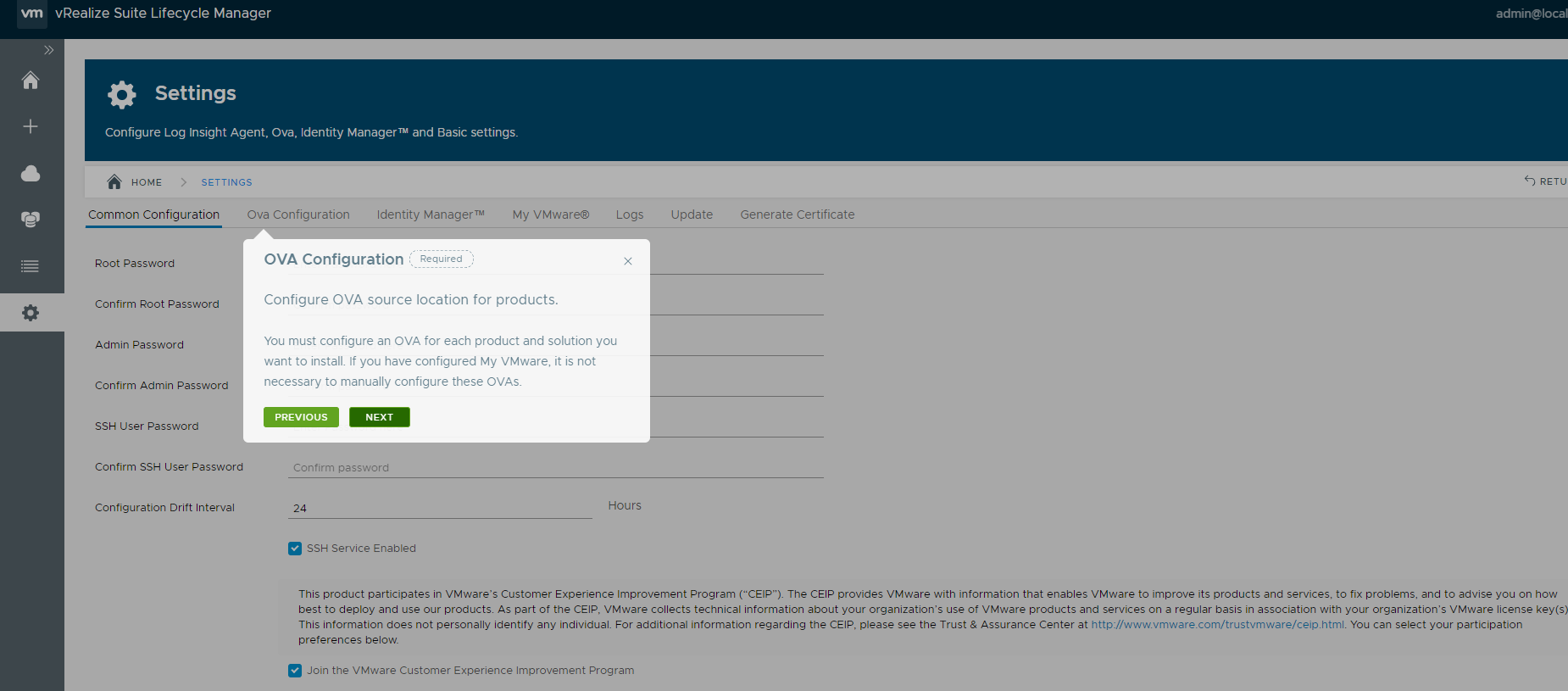Screen dimensions: 1568x691
Task: Open the CEIP trust center link
Action: click(x=1217, y=625)
